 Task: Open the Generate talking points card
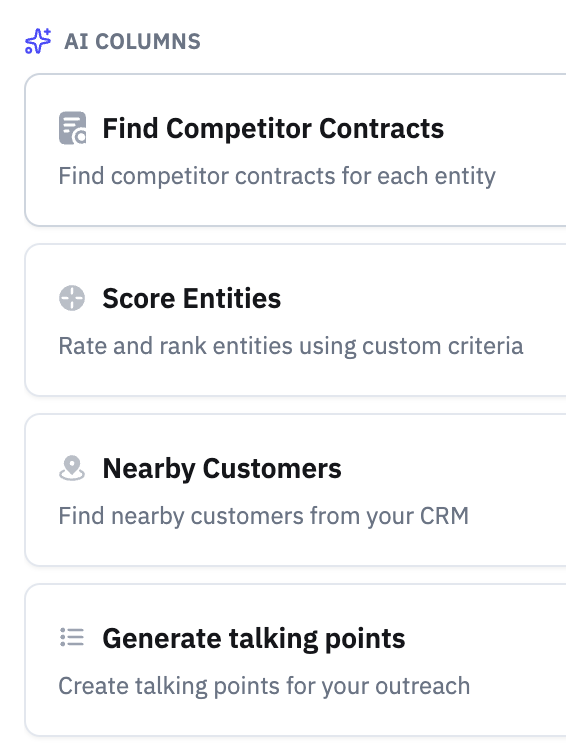tap(296, 660)
